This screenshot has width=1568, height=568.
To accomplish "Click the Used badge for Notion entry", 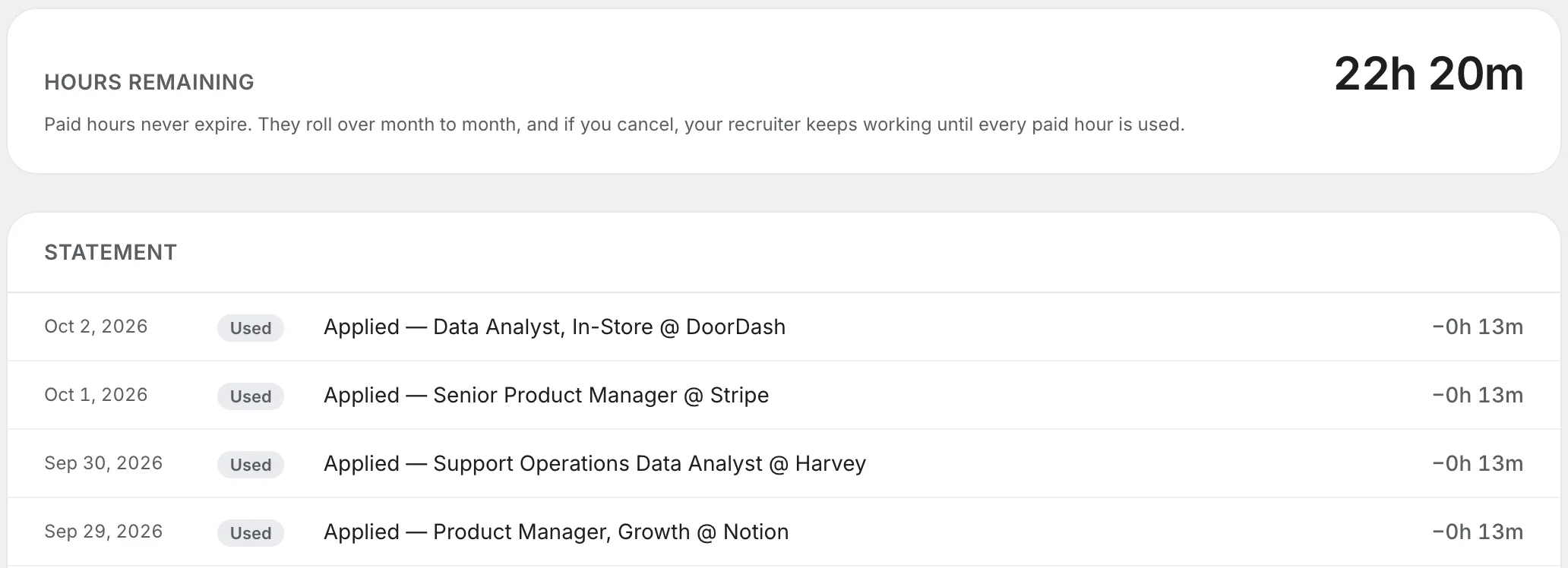I will click(x=251, y=533).
